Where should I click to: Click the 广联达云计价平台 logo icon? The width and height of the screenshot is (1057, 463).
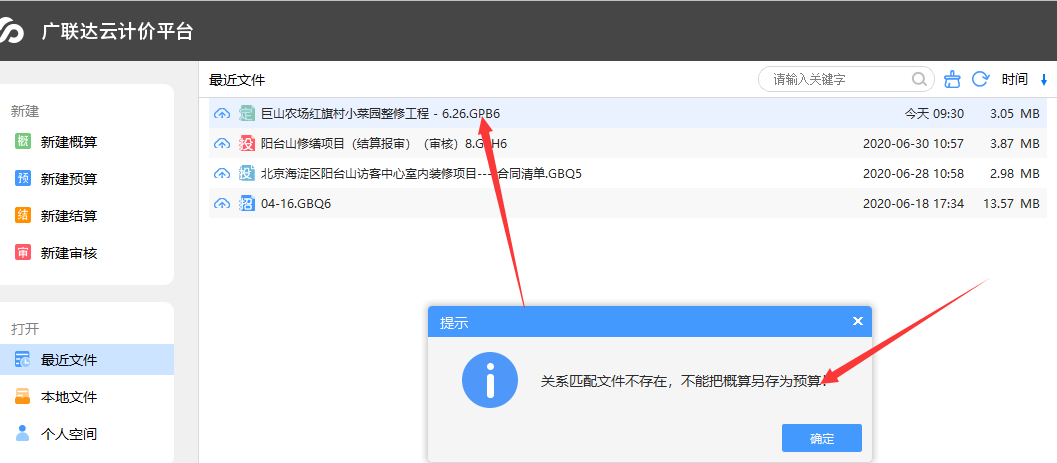[11, 31]
